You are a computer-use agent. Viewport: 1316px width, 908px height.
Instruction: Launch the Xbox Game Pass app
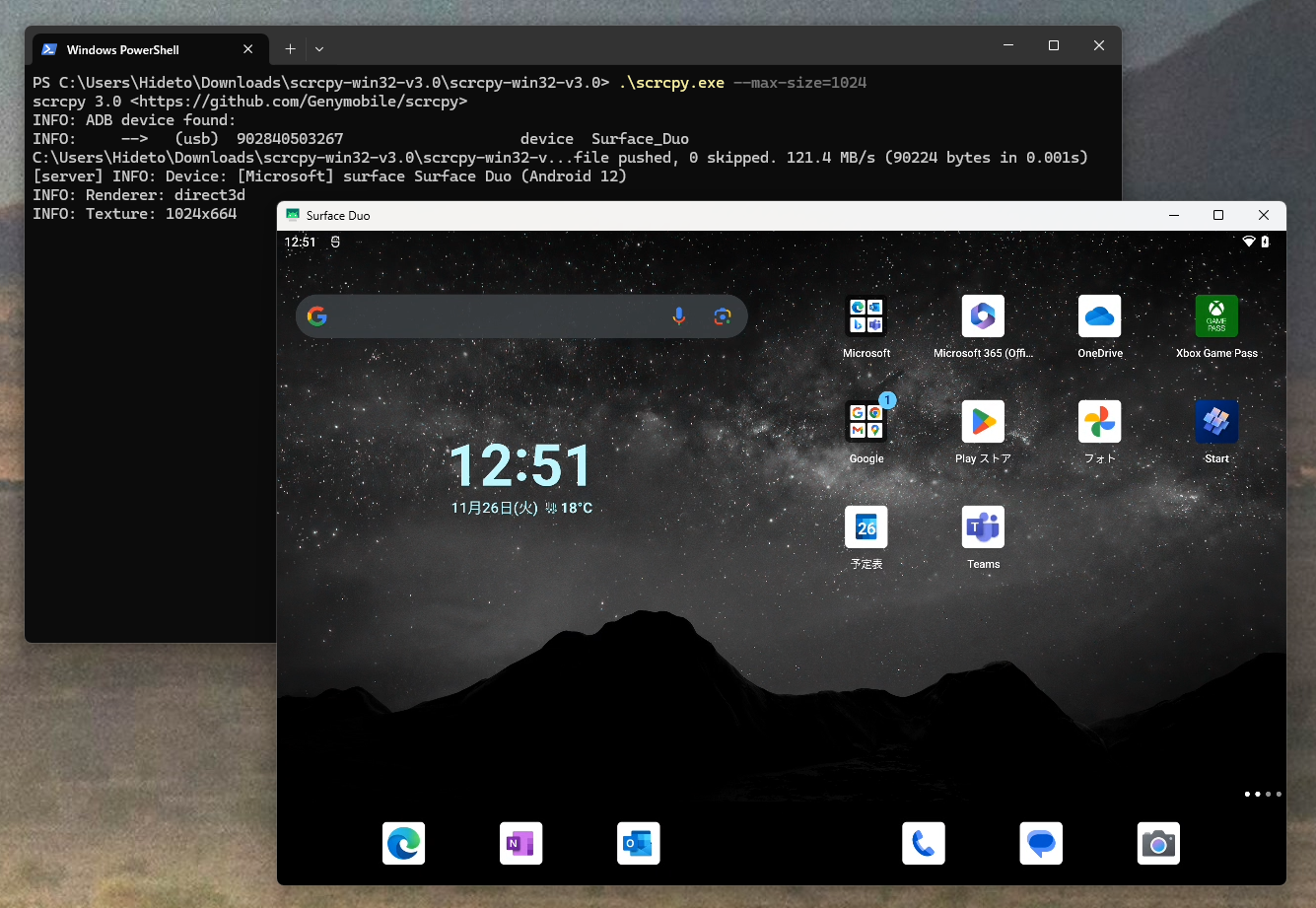1216,315
